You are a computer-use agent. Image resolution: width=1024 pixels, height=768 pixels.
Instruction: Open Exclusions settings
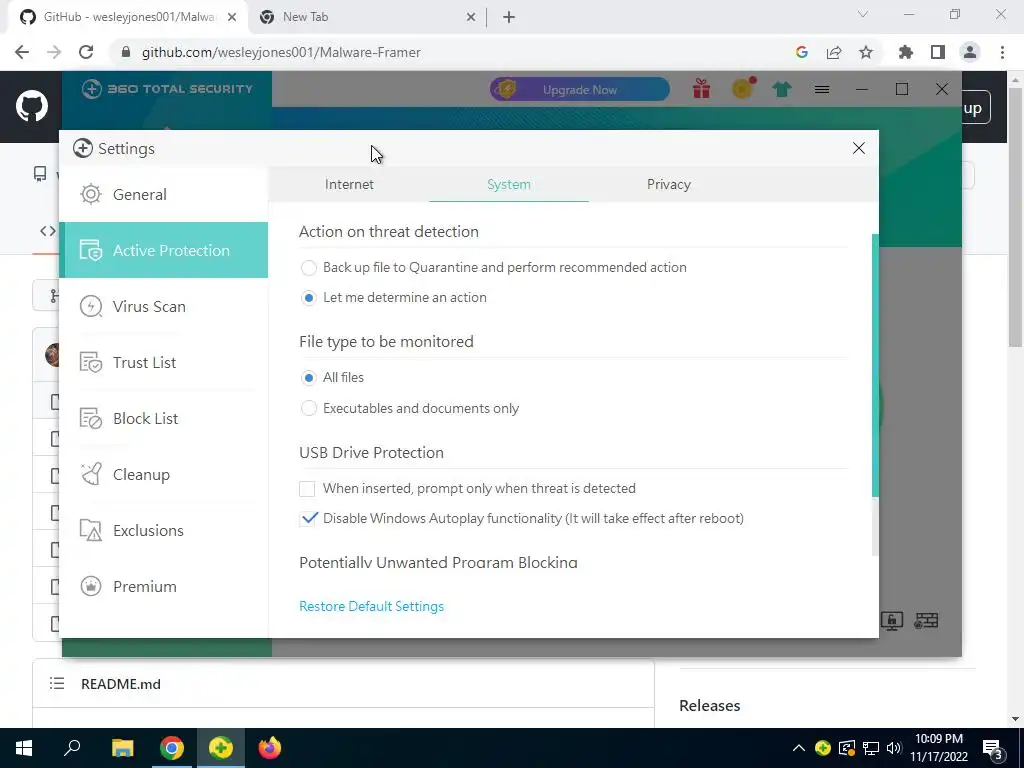click(163, 530)
